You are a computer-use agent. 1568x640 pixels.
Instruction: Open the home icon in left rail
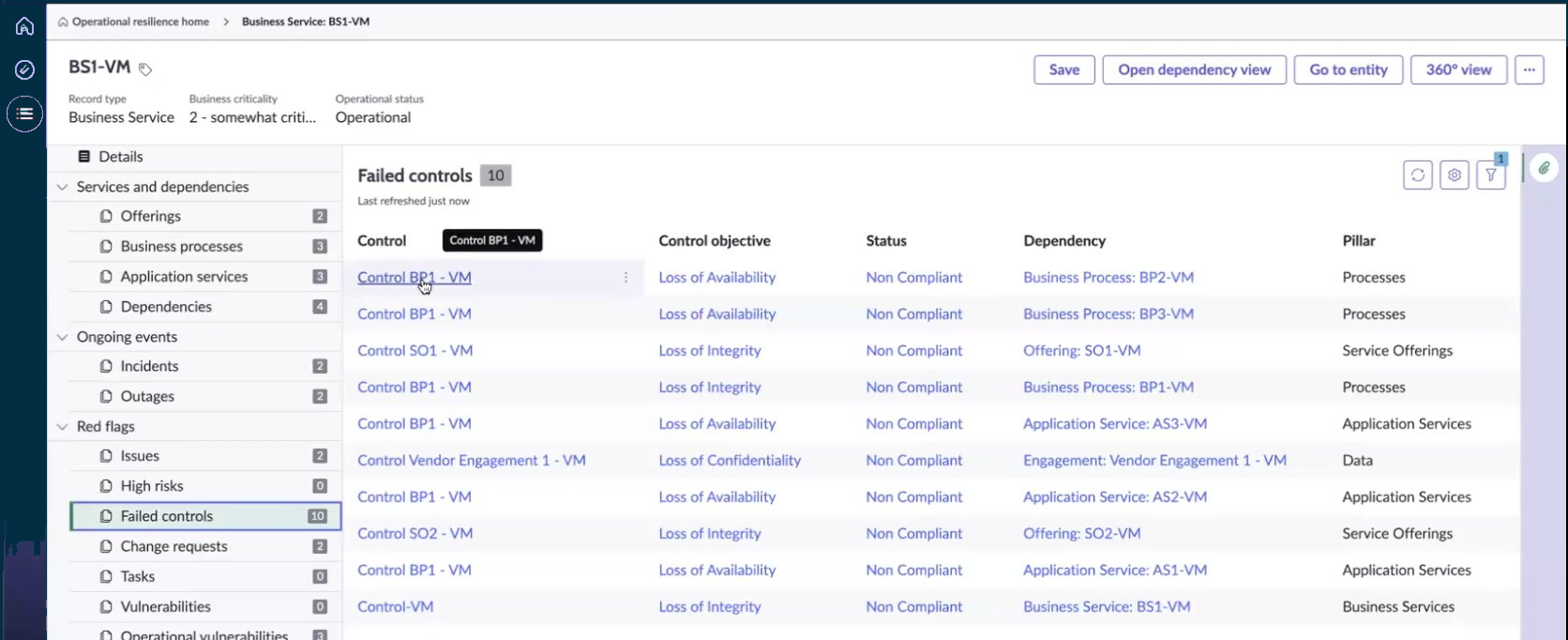(24, 26)
